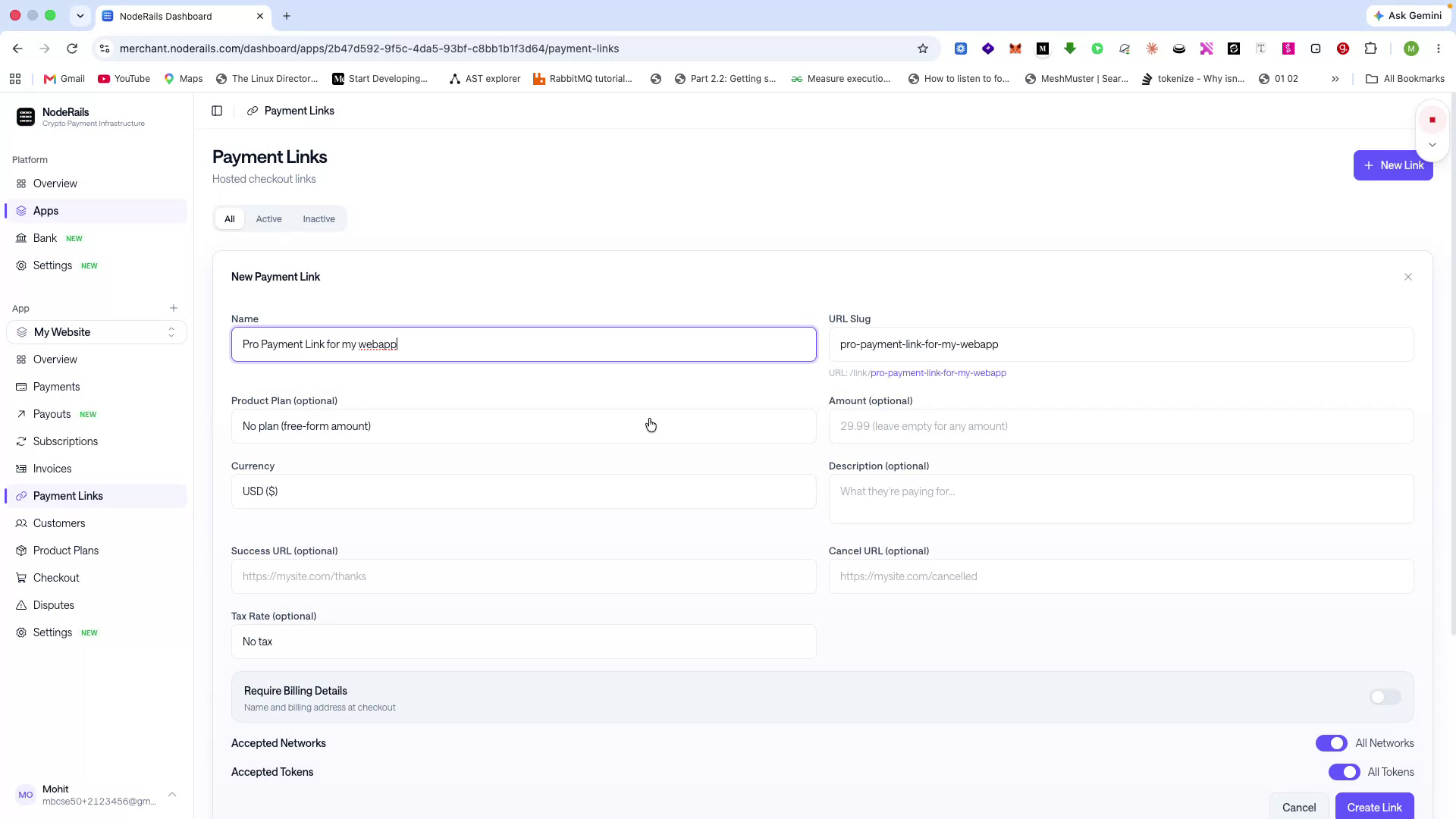Open the pro-payment-link-for-my-webapp URL link

pos(938,373)
